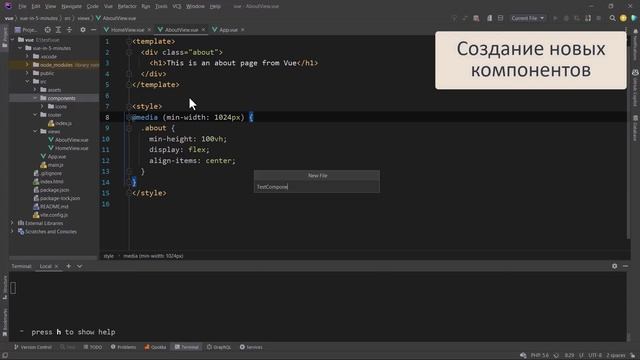Image resolution: width=640 pixels, height=360 pixels.
Task: Open Version Control tool window
Action: [x=33, y=347]
